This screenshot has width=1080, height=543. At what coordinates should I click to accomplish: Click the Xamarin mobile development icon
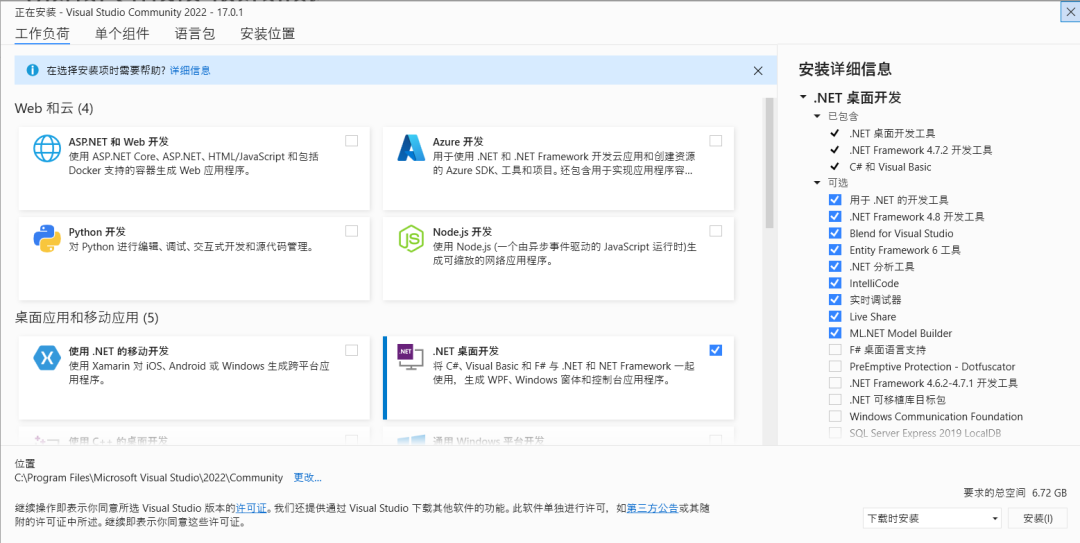47,358
